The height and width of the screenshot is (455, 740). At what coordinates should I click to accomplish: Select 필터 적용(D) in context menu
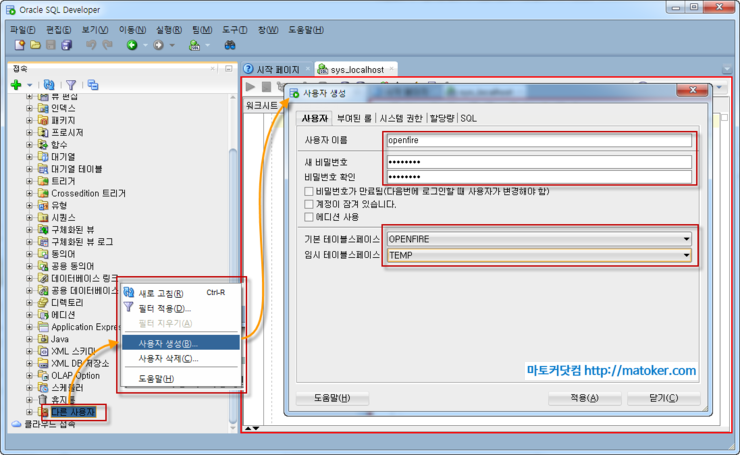coord(181,308)
